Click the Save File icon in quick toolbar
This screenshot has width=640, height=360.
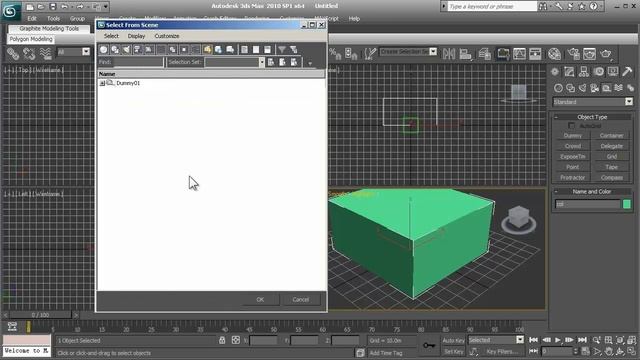[x=53, y=7]
